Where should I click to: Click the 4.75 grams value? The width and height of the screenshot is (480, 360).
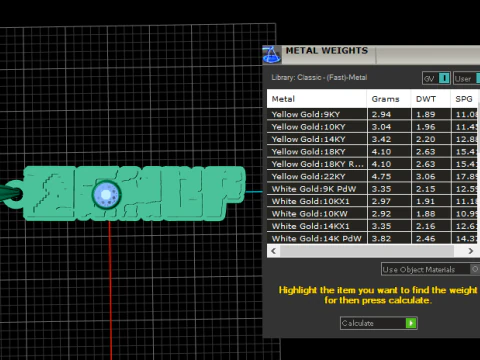pyautogui.click(x=381, y=176)
